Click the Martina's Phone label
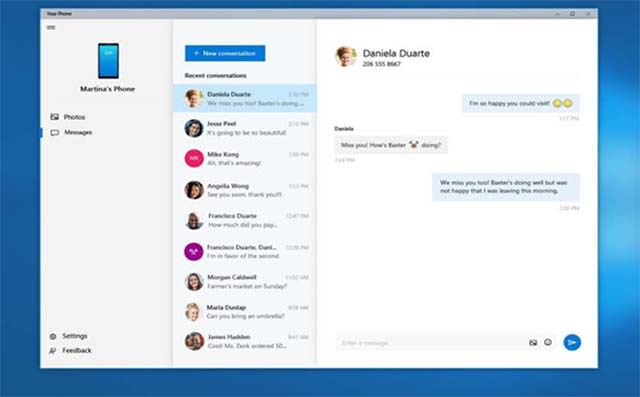Viewport: 640px width, 397px height. pyautogui.click(x=107, y=89)
